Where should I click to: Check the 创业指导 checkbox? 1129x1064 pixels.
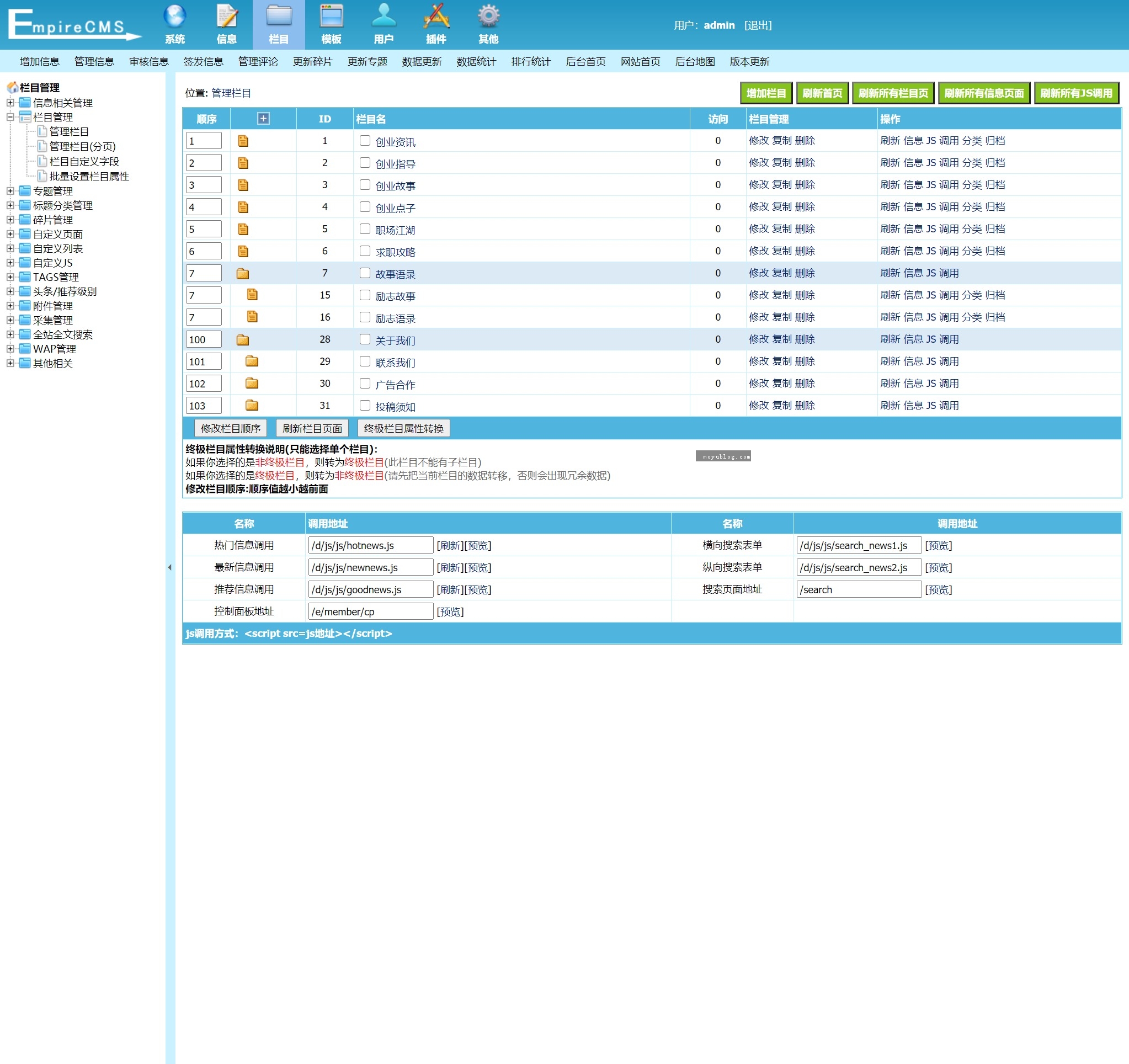pos(365,162)
